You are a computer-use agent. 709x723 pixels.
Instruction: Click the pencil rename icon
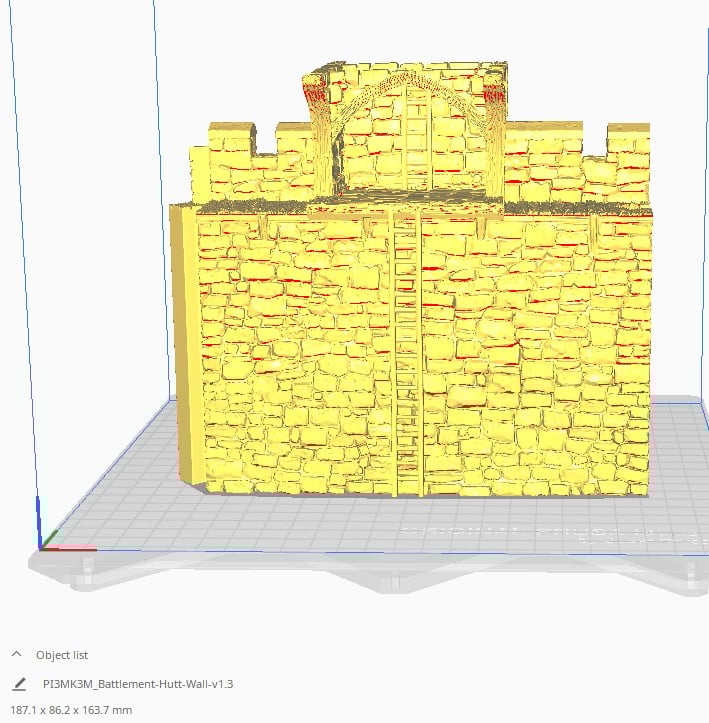pyautogui.click(x=19, y=684)
